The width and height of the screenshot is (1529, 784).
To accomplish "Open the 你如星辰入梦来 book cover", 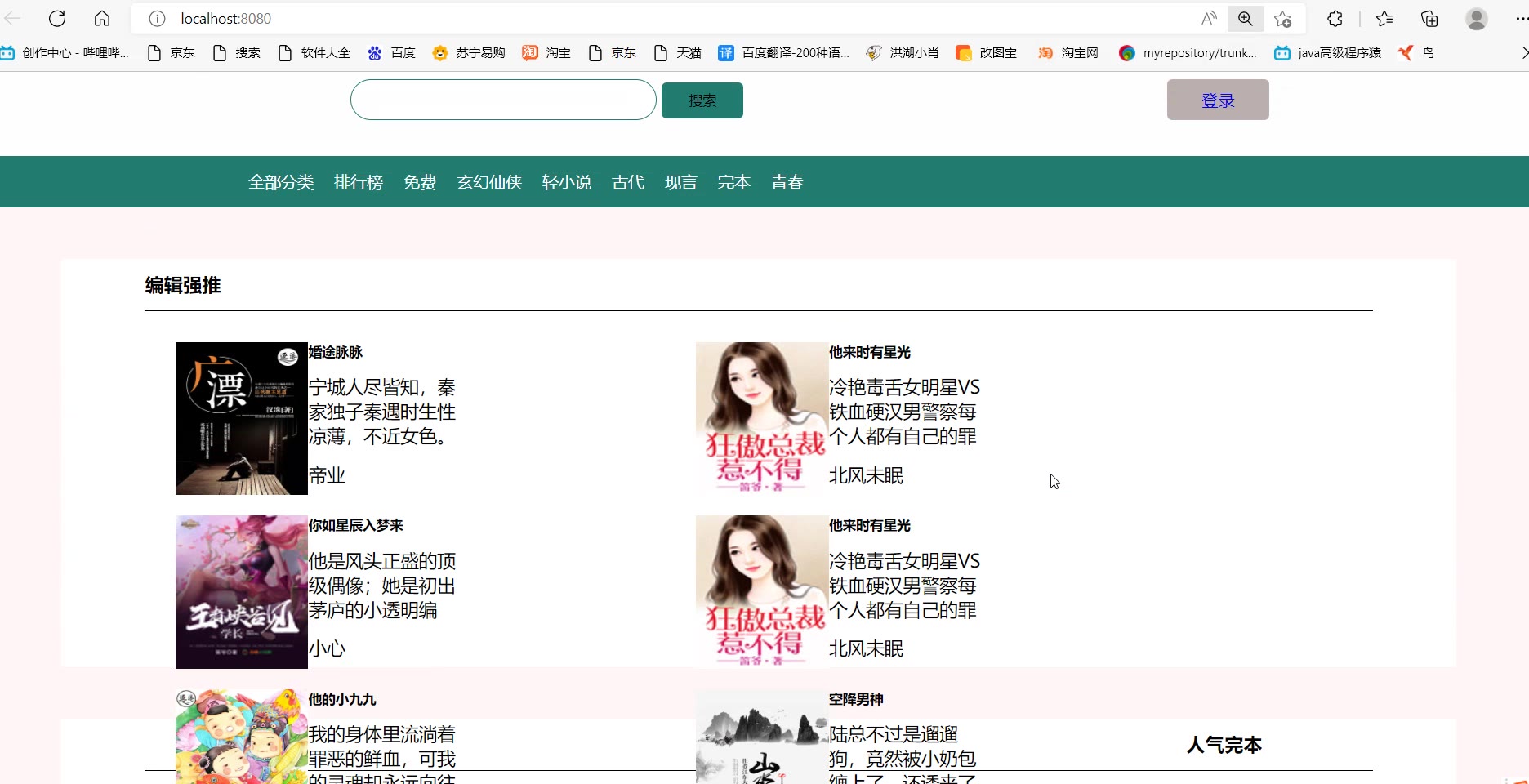I will coord(242,592).
